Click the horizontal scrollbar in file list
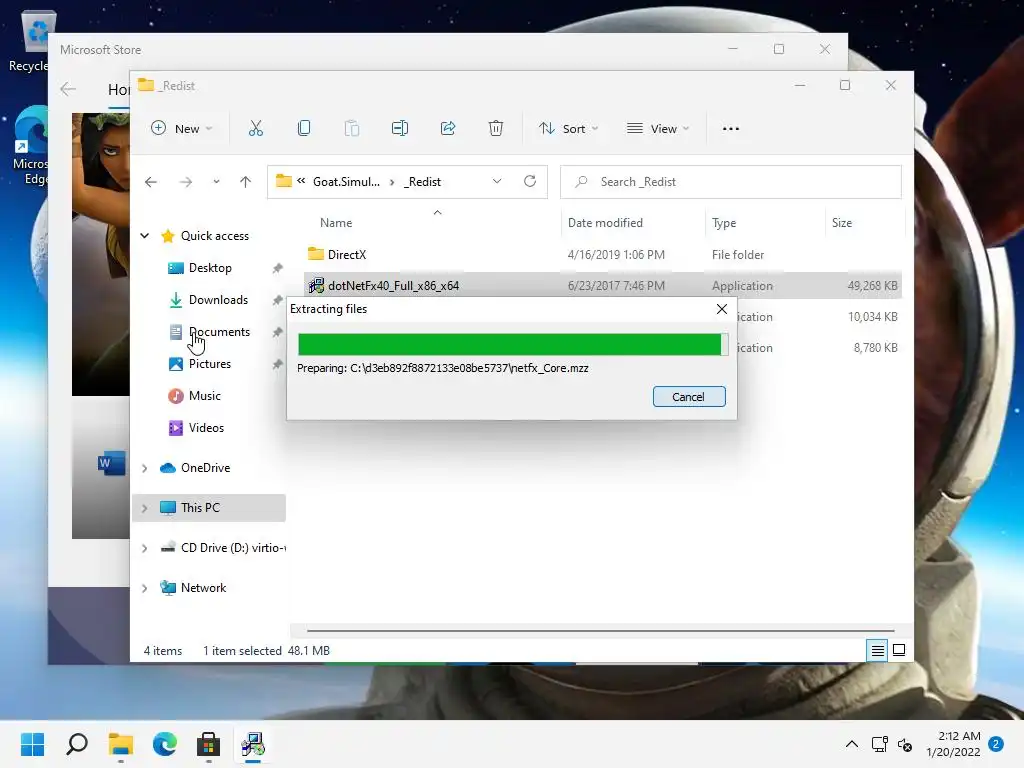This screenshot has height=768, width=1024. click(600, 631)
